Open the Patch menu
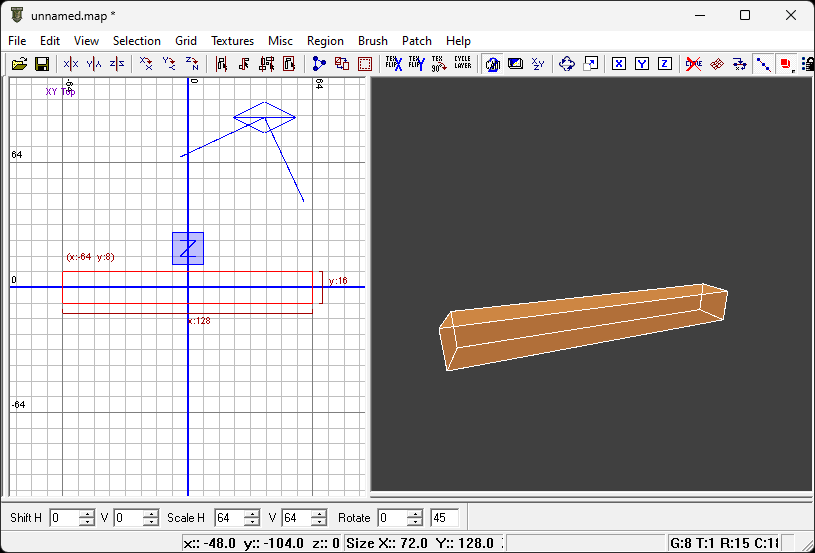The image size is (815, 553). [416, 41]
